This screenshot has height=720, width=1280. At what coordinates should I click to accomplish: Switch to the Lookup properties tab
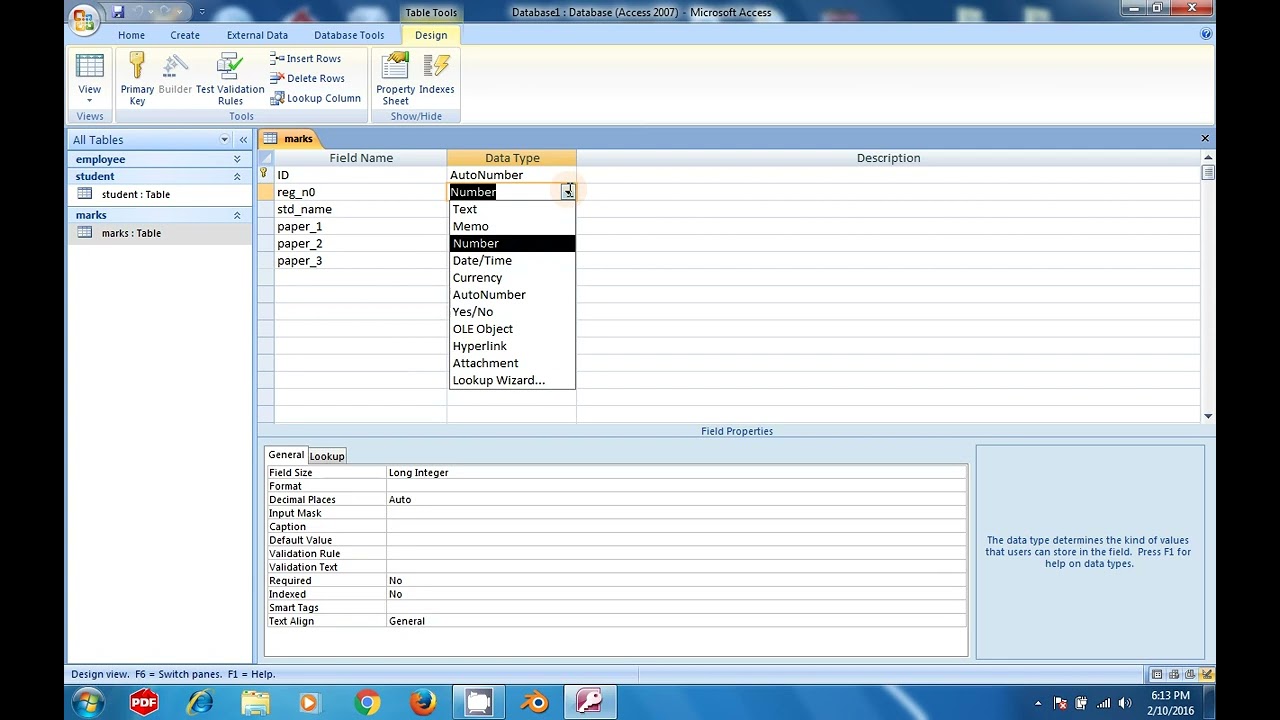[x=327, y=456]
